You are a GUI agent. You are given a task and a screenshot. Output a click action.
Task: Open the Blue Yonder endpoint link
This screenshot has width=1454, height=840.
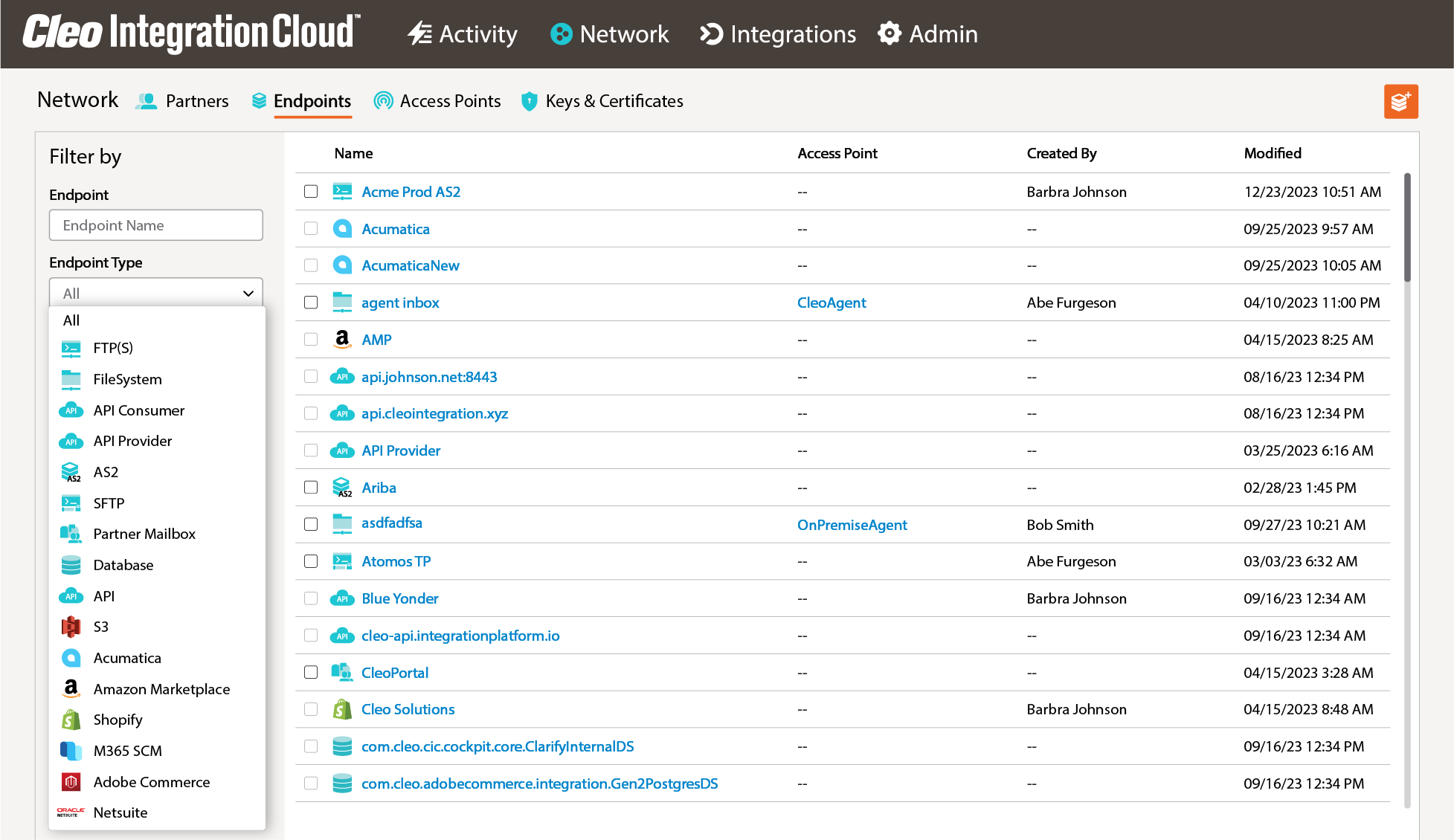pyautogui.click(x=400, y=598)
